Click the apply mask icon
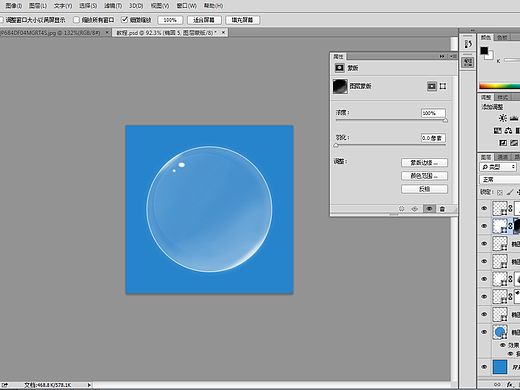Image resolution: width=520 pixels, height=390 pixels. (x=414, y=209)
